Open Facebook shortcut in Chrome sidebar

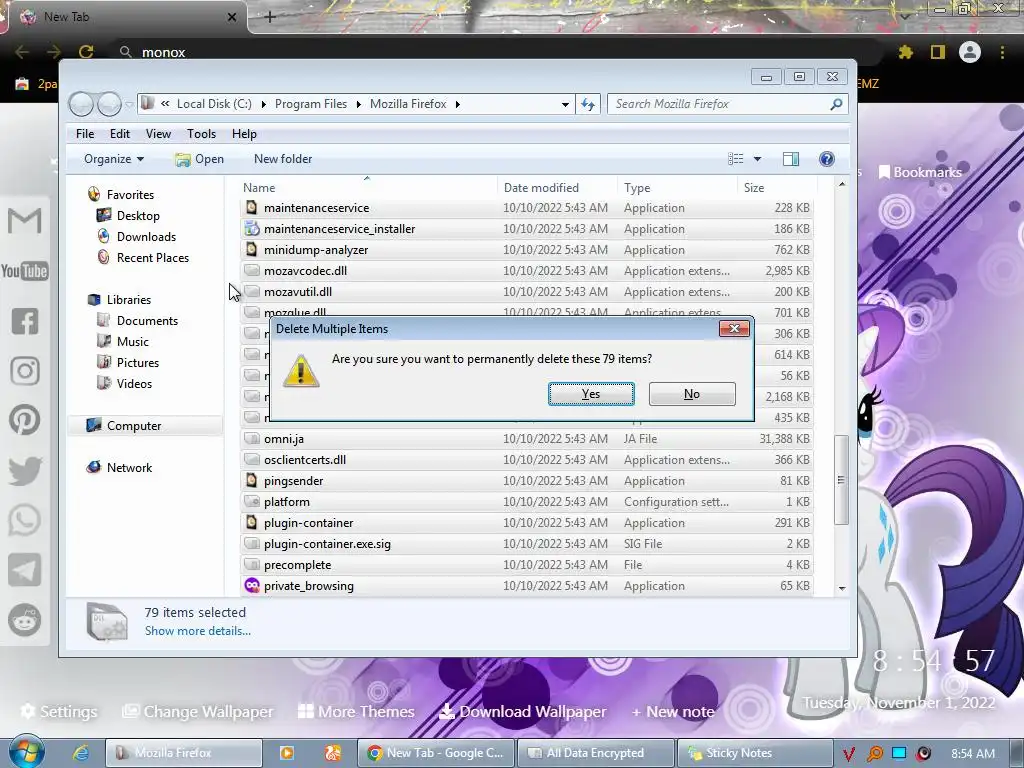click(25, 321)
